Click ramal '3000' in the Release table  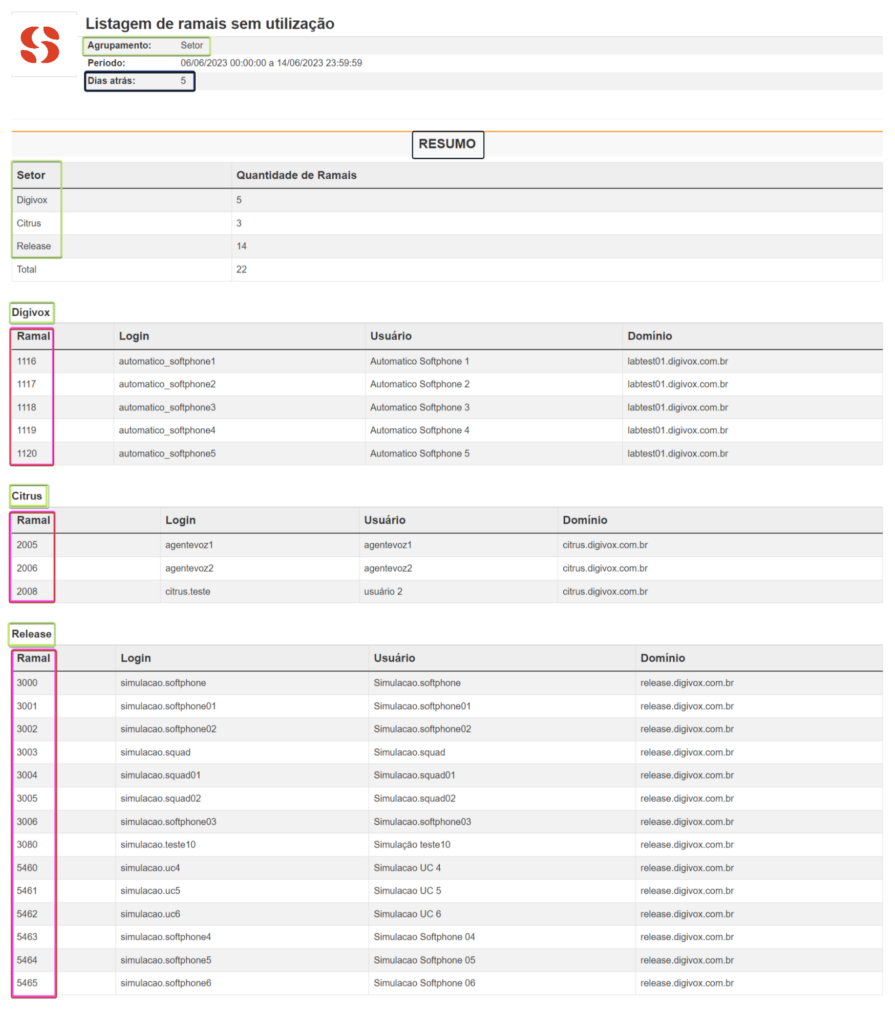27,682
